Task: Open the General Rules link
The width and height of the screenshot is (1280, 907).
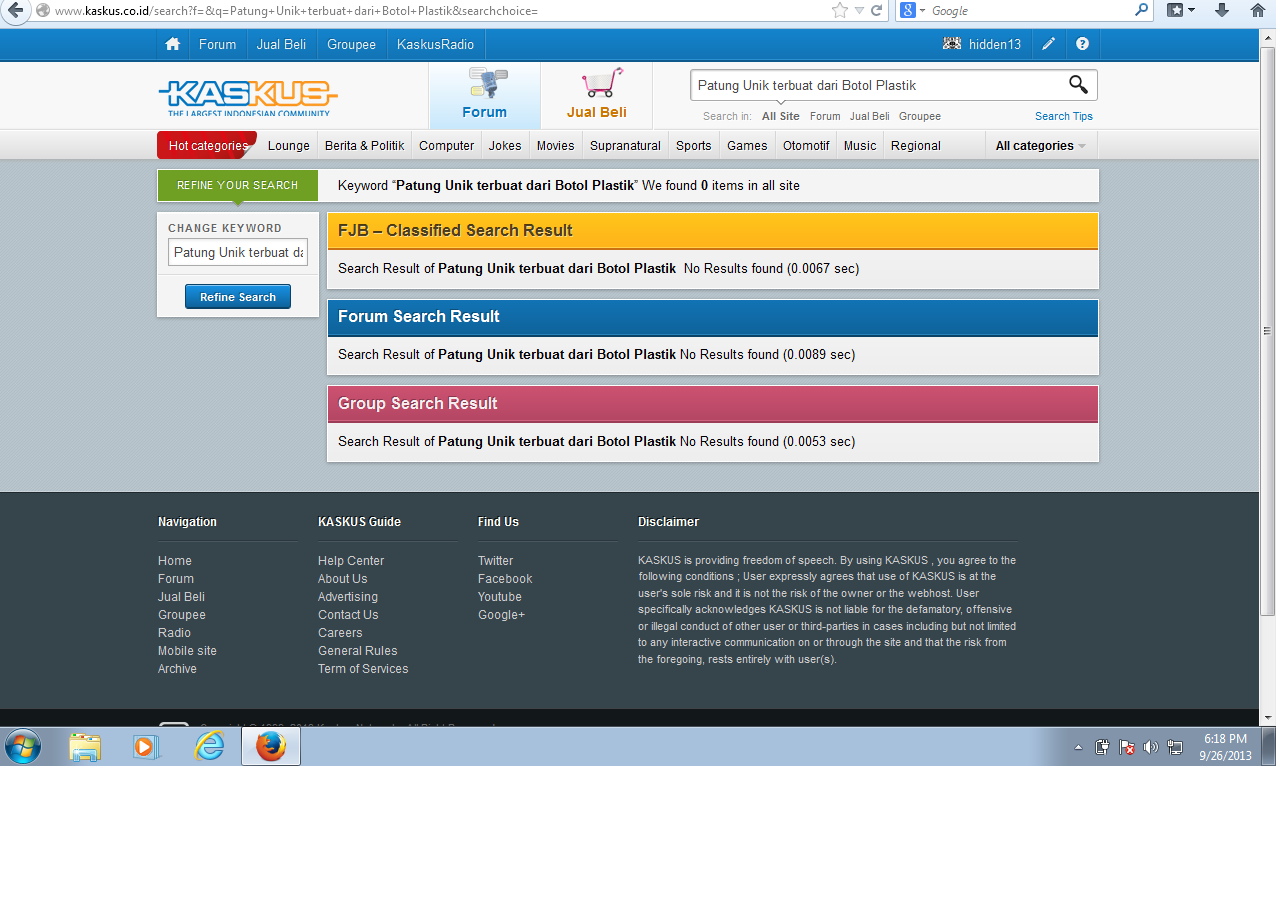Action: 358,651
